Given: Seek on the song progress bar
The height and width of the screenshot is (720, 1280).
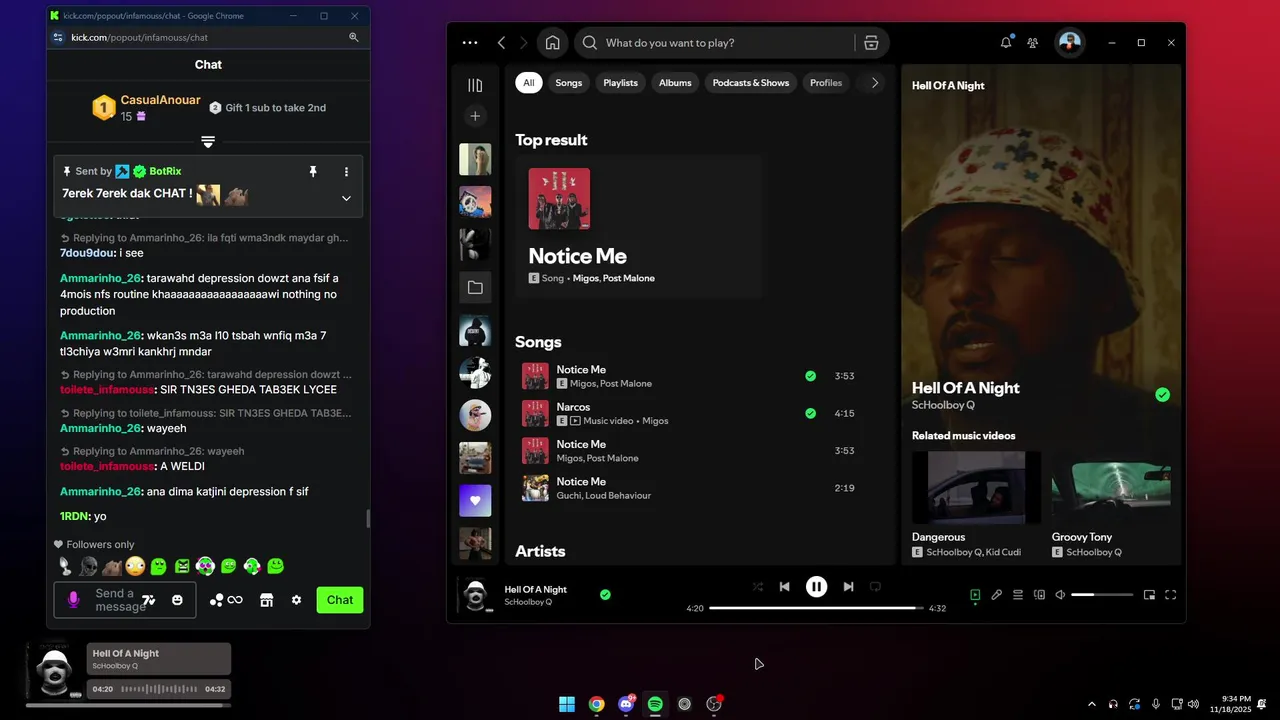Looking at the screenshot, I should (x=816, y=608).
